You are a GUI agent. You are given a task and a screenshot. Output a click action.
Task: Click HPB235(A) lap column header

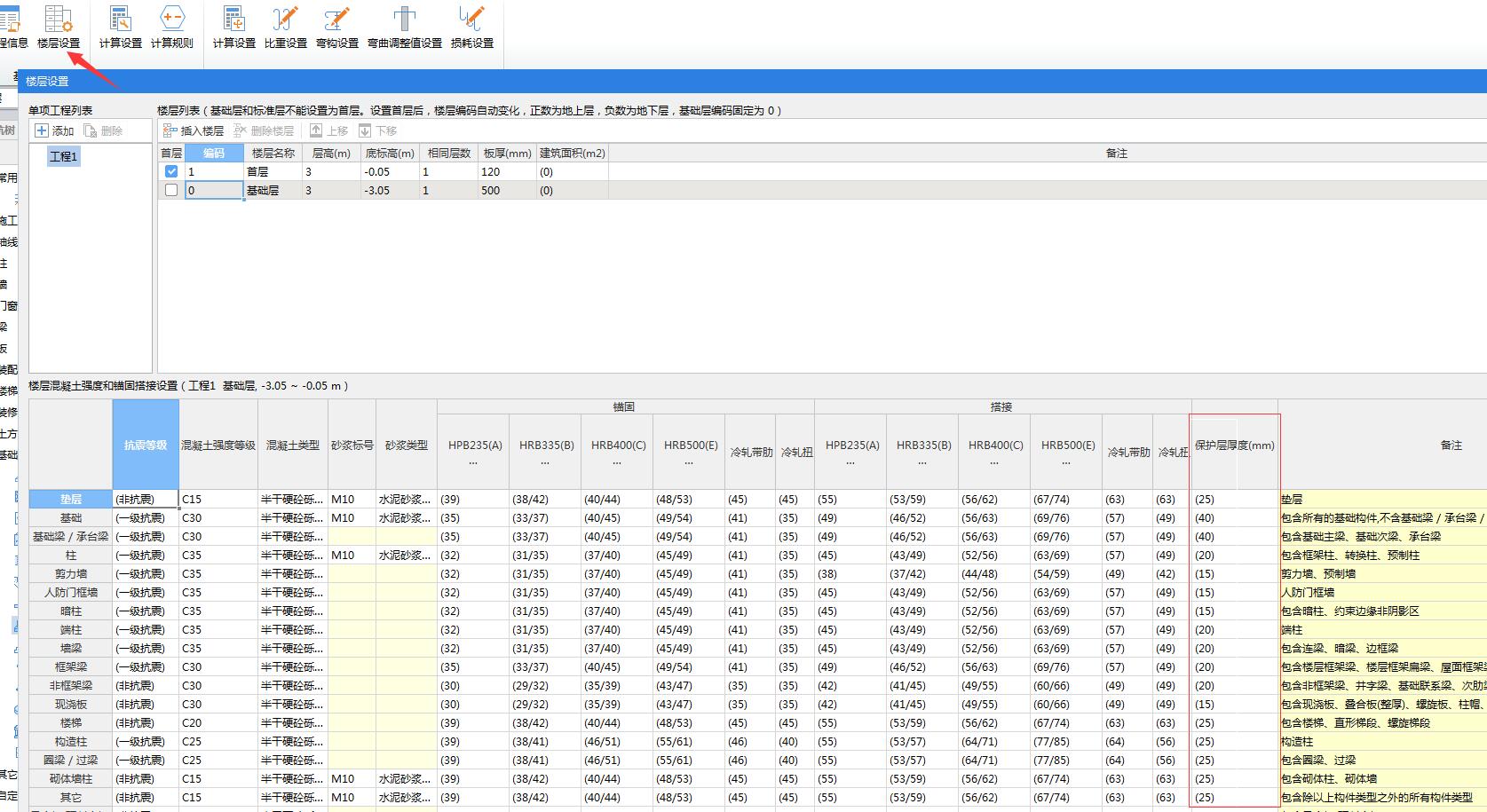tap(850, 451)
